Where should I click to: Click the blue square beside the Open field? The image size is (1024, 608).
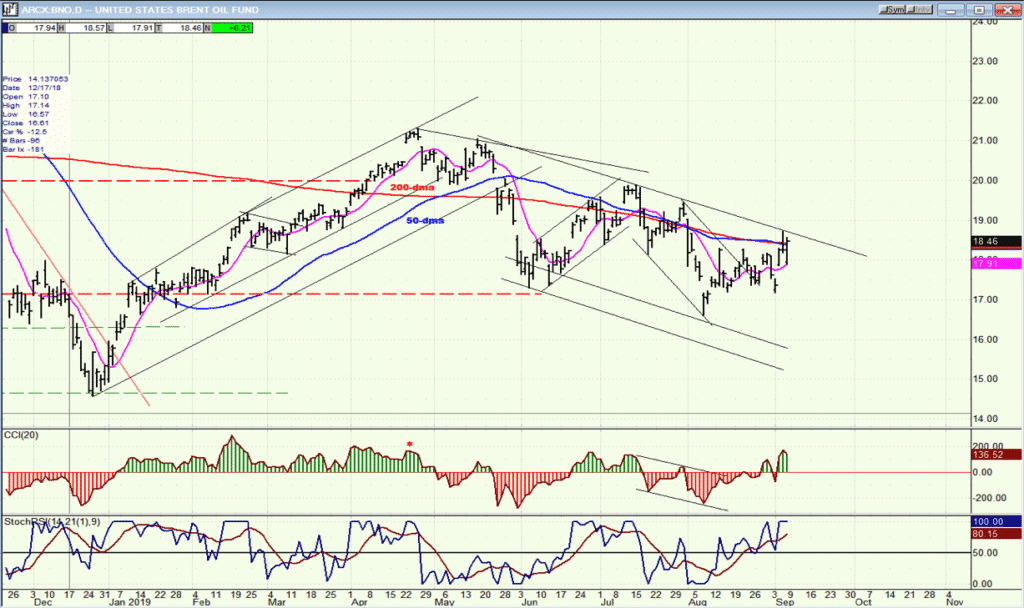click(5, 28)
